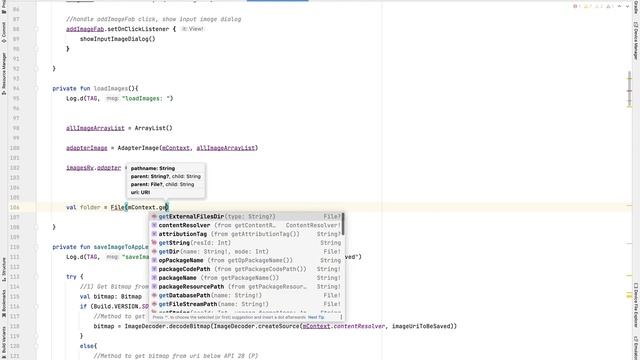Select attributionTag completion suggestion
Viewport: 640px width, 360px height.
[x=246, y=234]
